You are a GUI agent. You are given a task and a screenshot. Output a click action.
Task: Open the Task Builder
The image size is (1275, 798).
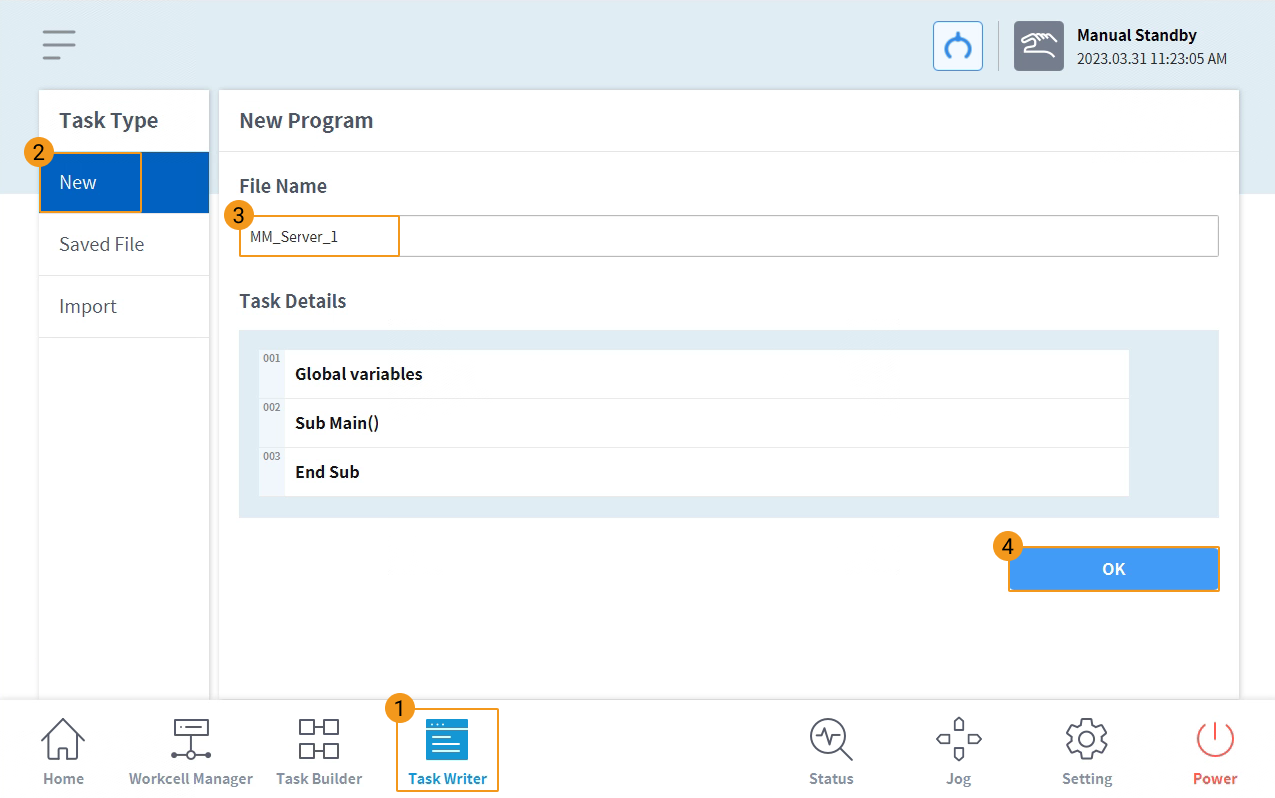pos(319,751)
